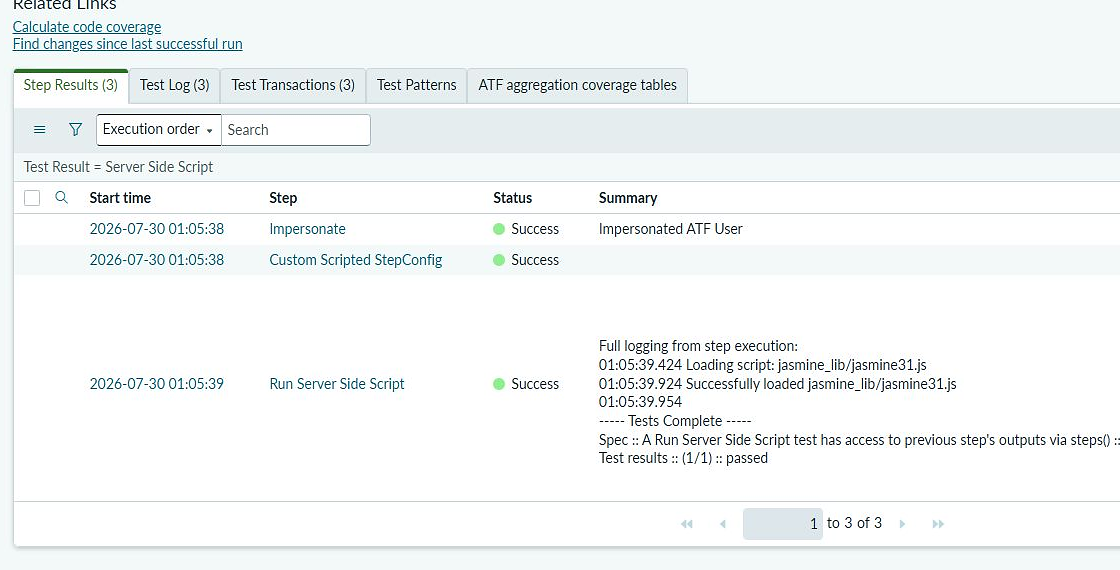1120x570 pixels.
Task: Open start time of Impersonate row
Action: pyautogui.click(x=156, y=229)
